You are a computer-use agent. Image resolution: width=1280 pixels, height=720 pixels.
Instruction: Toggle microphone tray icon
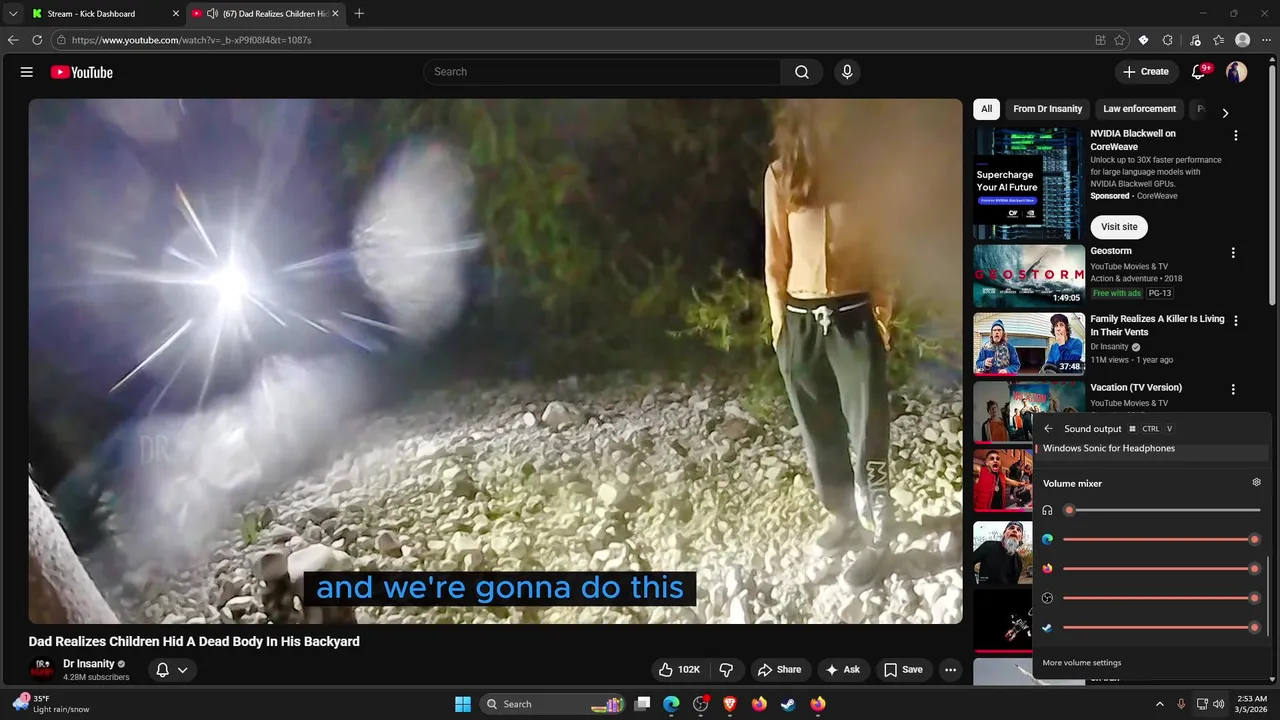(1181, 704)
